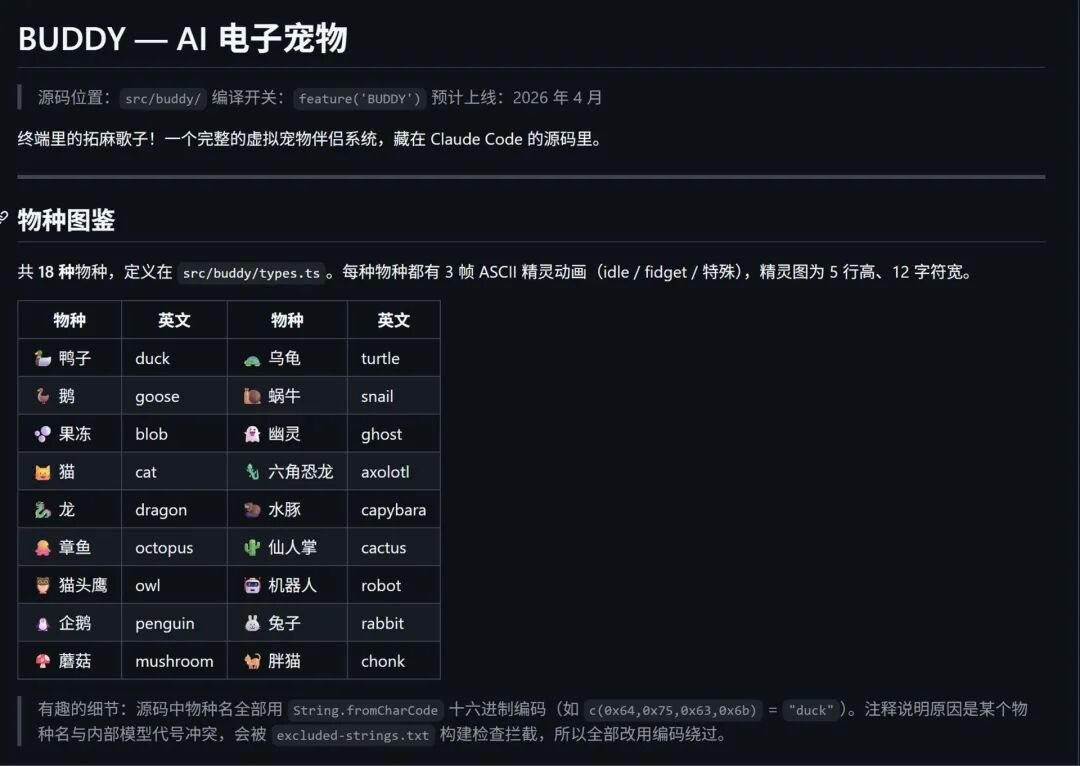
Task: Click the BUDDY — AI 电子宠物 page title
Action: click(183, 39)
